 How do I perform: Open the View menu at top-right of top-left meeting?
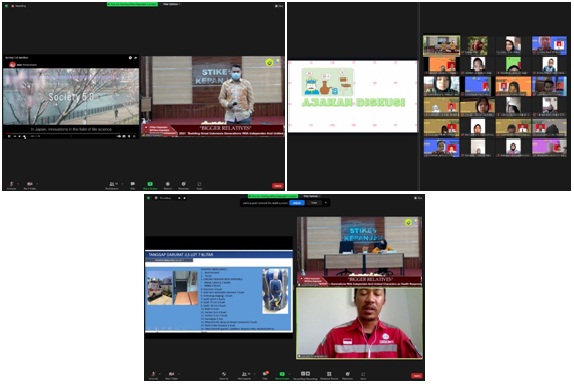click(279, 6)
